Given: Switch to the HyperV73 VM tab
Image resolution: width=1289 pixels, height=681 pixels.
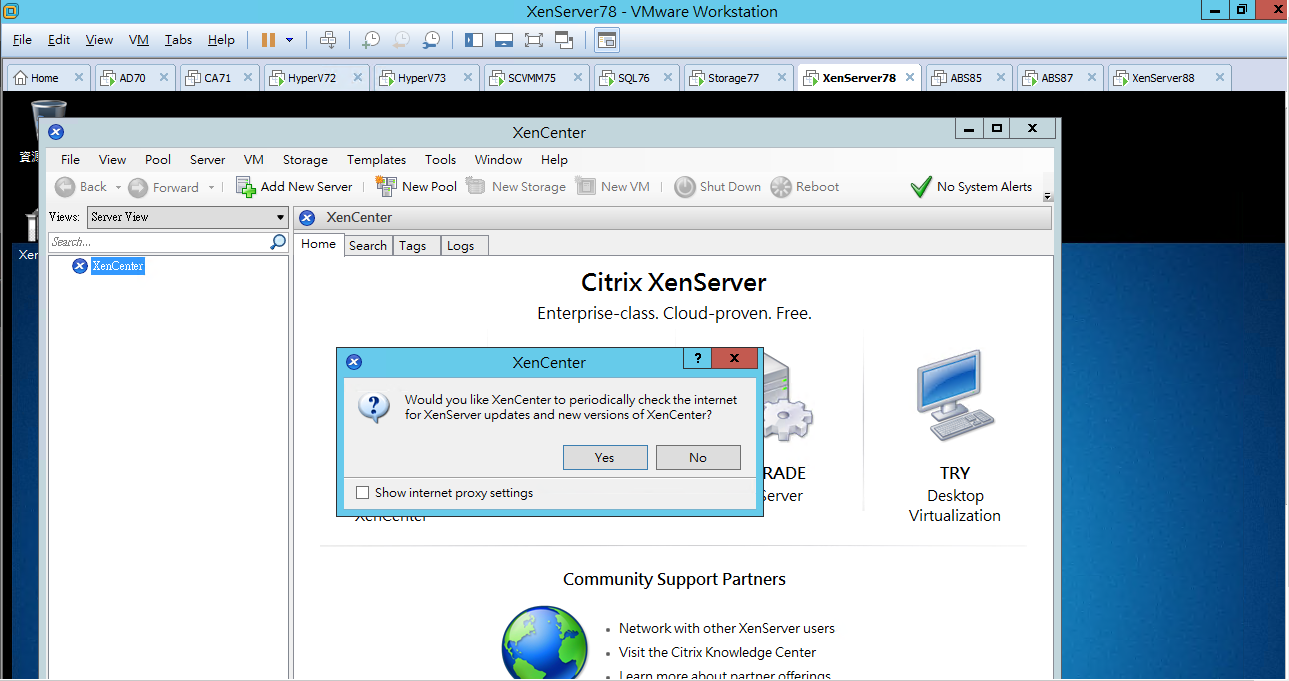Looking at the screenshot, I should [x=426, y=77].
